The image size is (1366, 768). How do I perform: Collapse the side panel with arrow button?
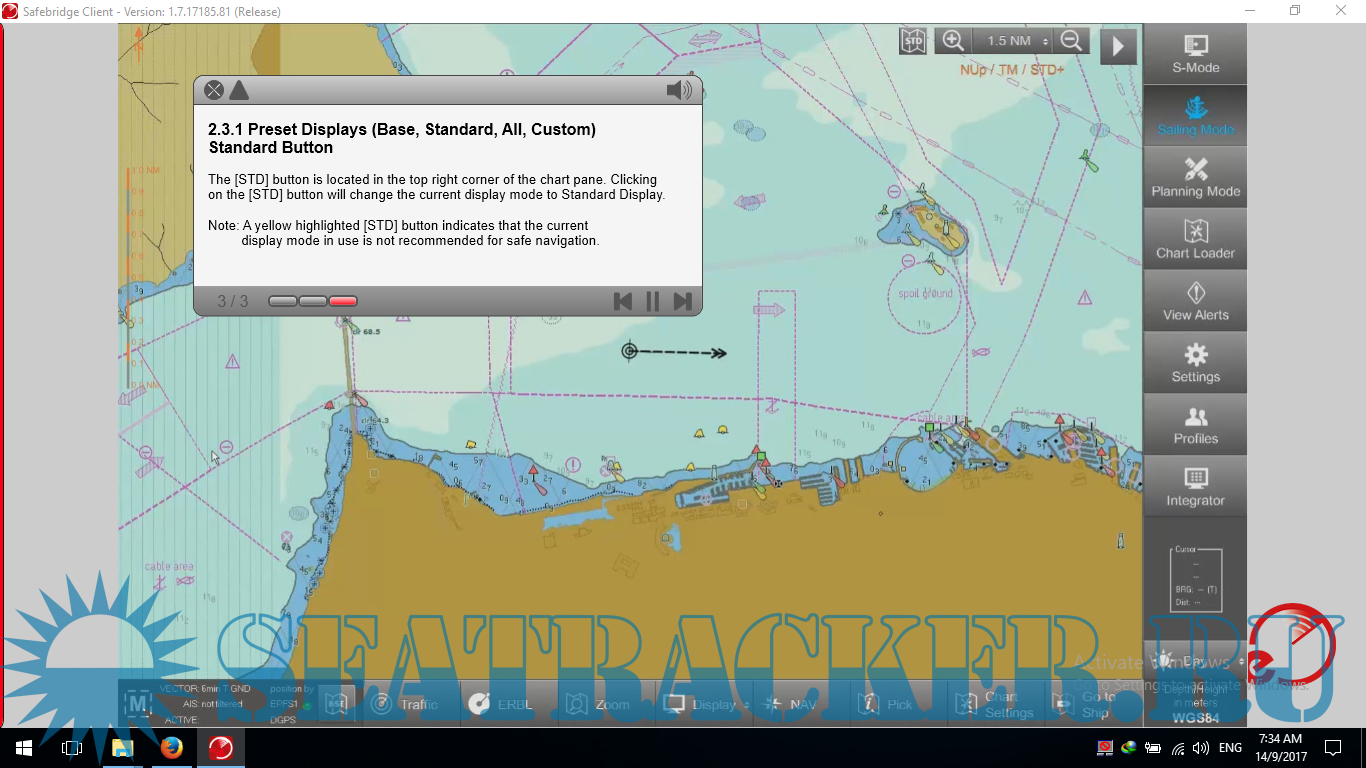[1119, 46]
